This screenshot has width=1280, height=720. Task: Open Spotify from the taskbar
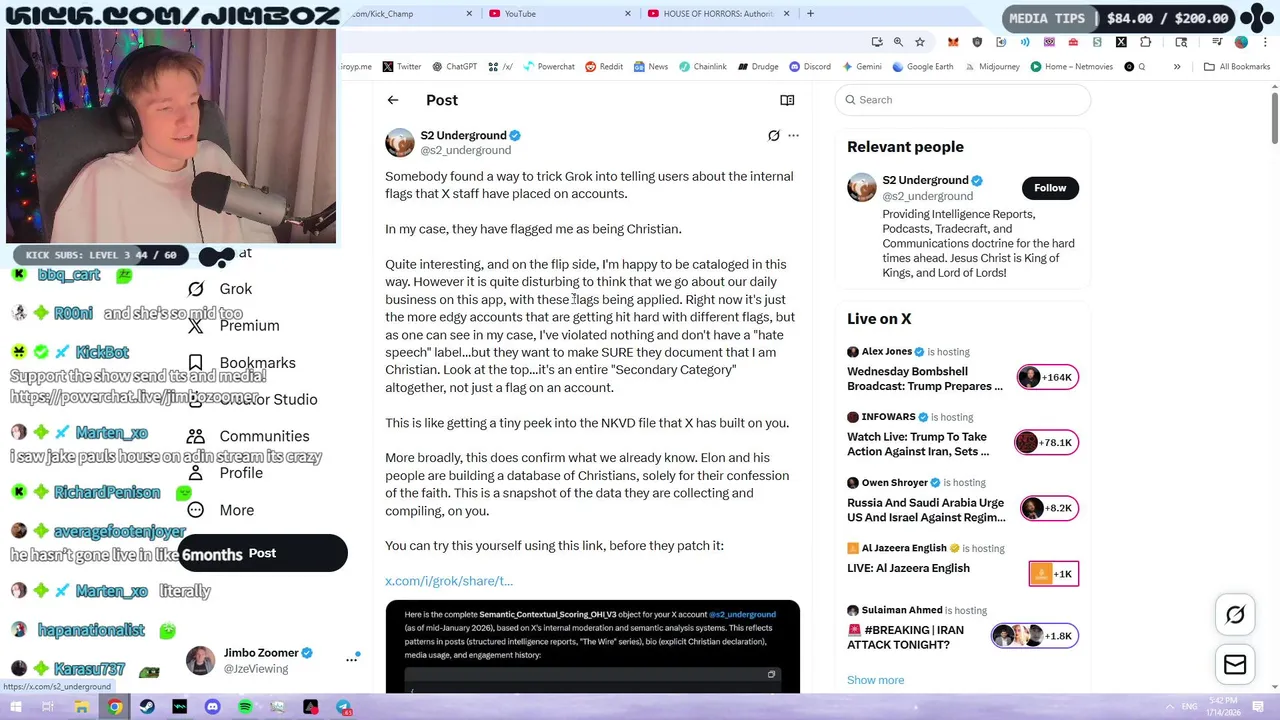pyautogui.click(x=245, y=707)
